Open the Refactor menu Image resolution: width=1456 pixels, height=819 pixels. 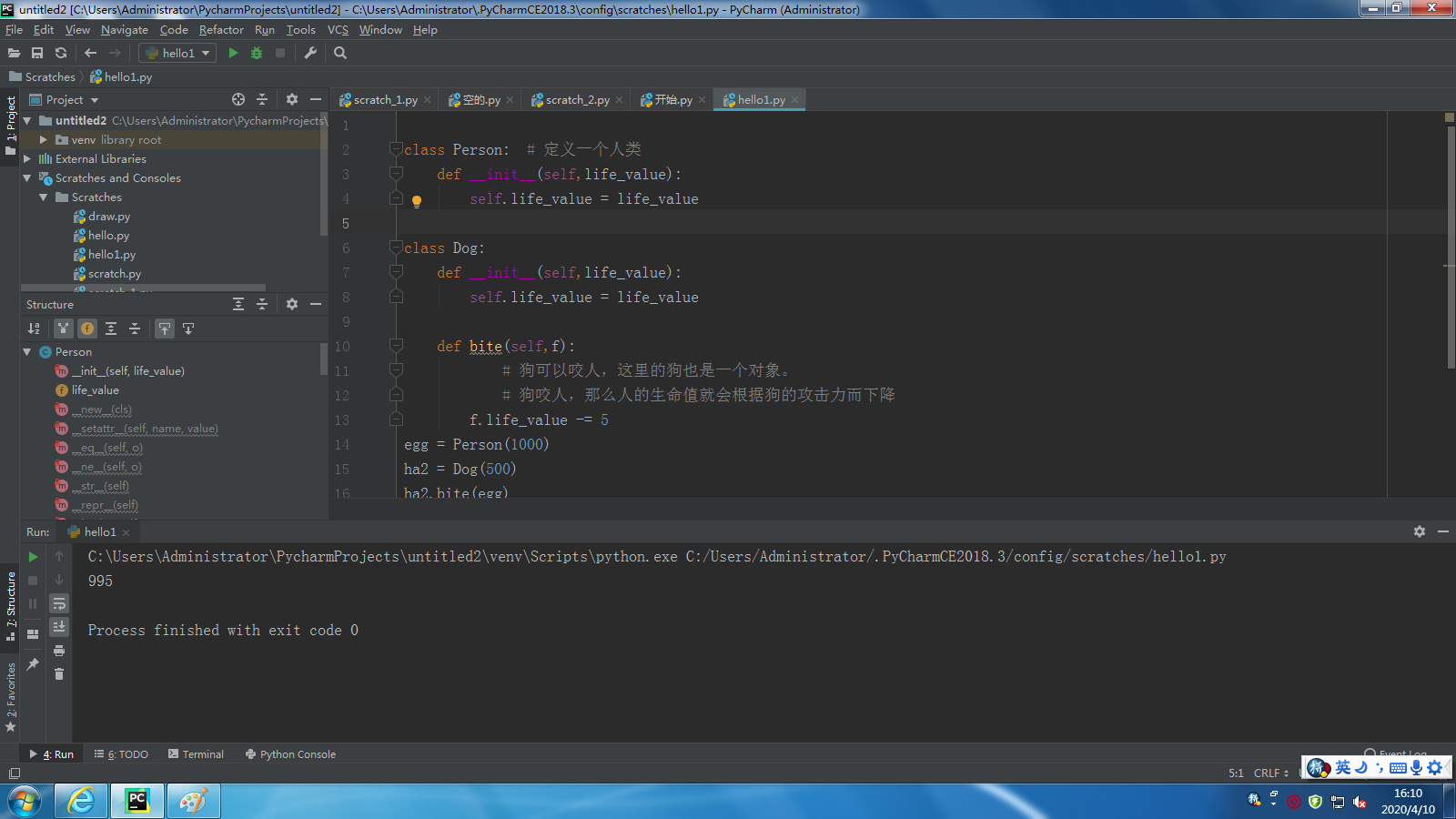pyautogui.click(x=221, y=29)
